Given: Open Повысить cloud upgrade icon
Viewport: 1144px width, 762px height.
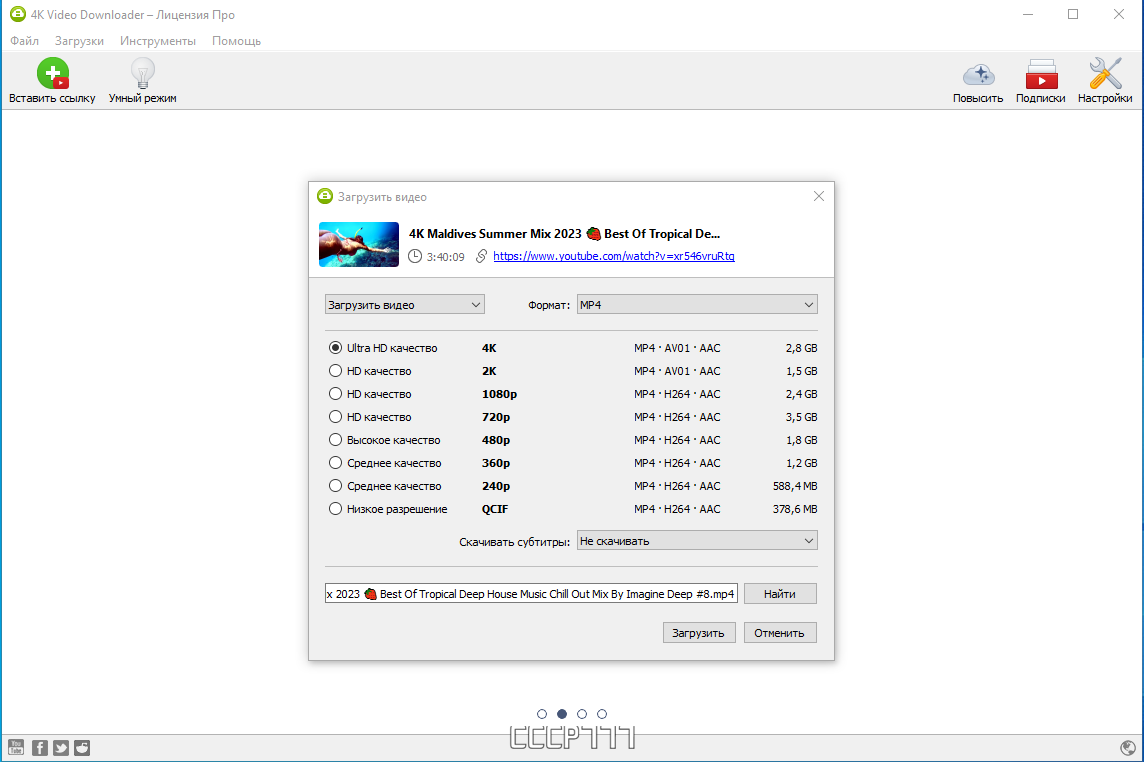Looking at the screenshot, I should (x=978, y=74).
